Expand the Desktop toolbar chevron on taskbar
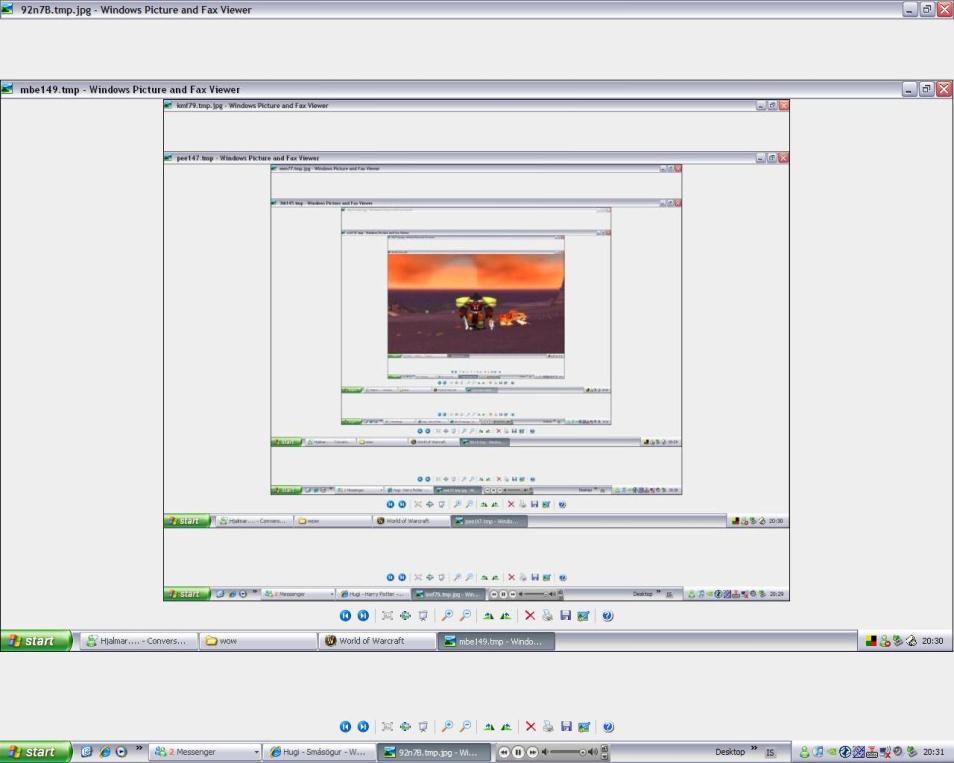This screenshot has width=954, height=763. [x=754, y=748]
